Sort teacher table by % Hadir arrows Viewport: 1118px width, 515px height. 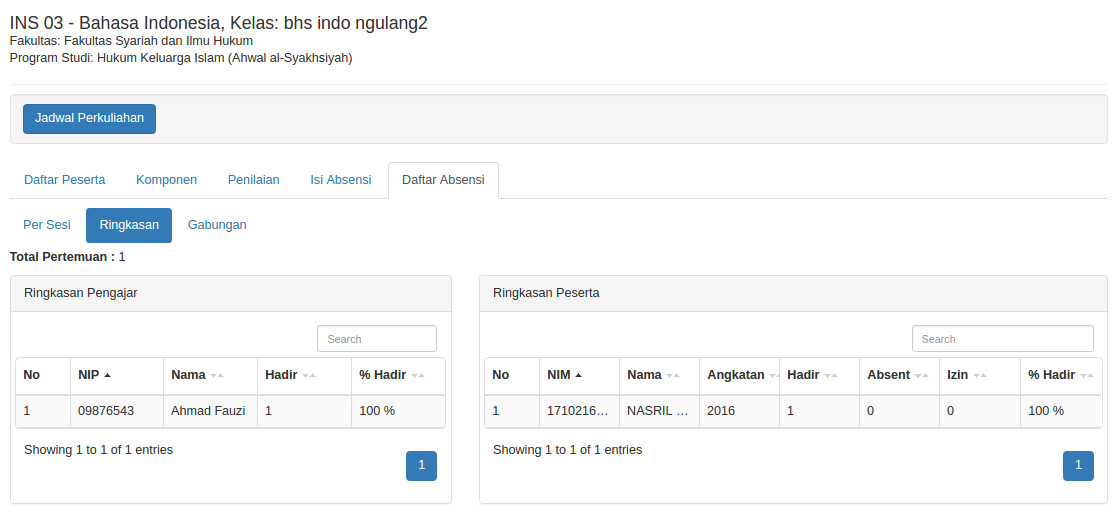point(418,375)
